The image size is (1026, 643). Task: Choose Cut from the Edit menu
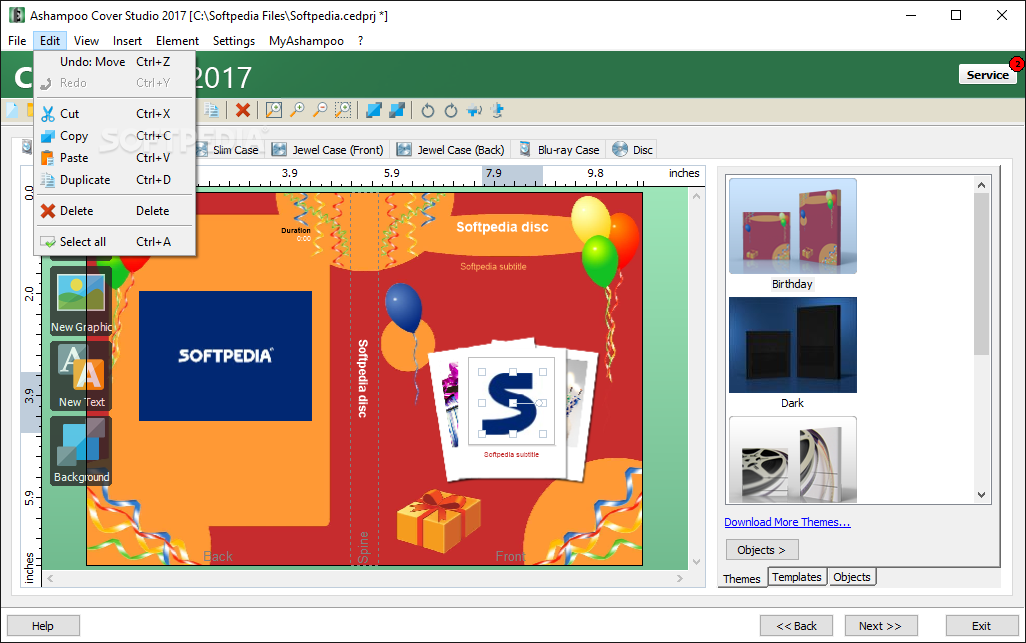pyautogui.click(x=115, y=114)
